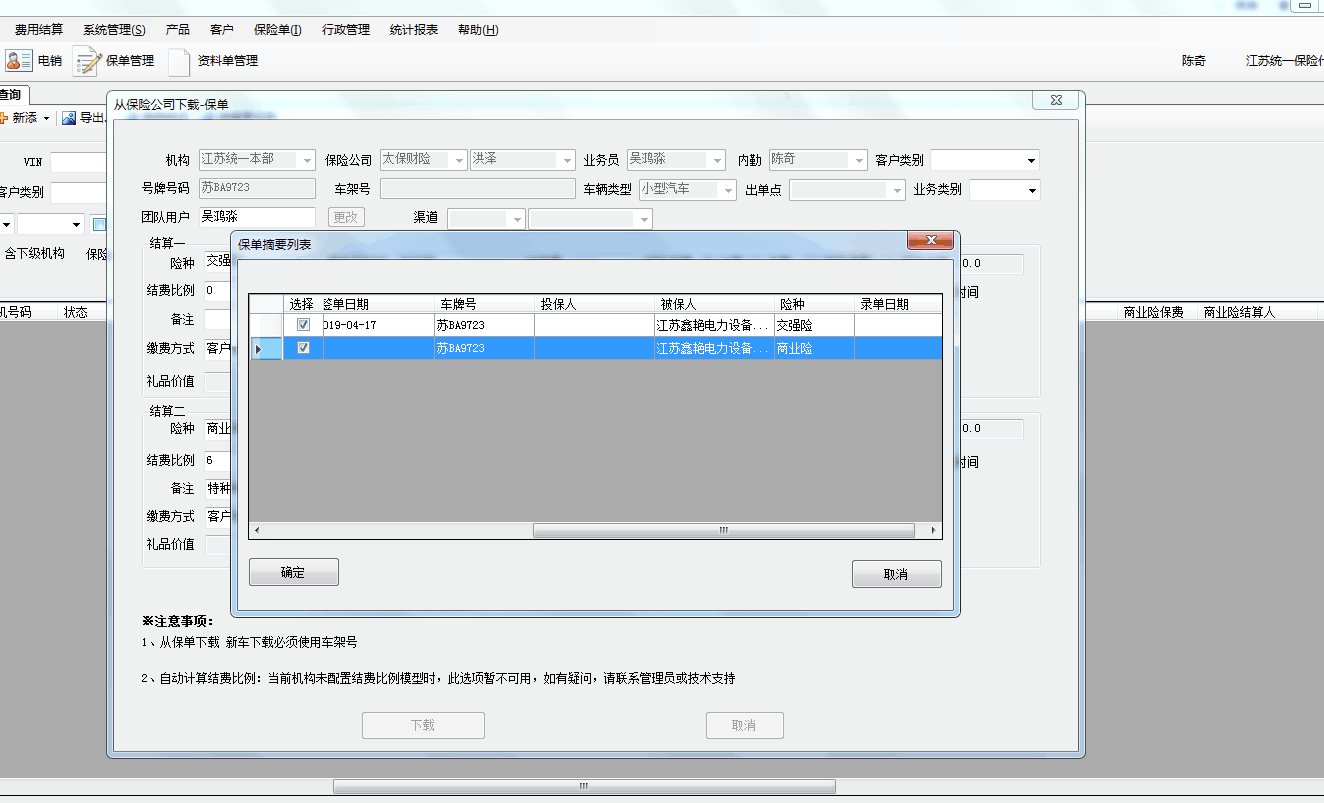
Task: Open the 行政管理 menu
Action: [x=346, y=30]
